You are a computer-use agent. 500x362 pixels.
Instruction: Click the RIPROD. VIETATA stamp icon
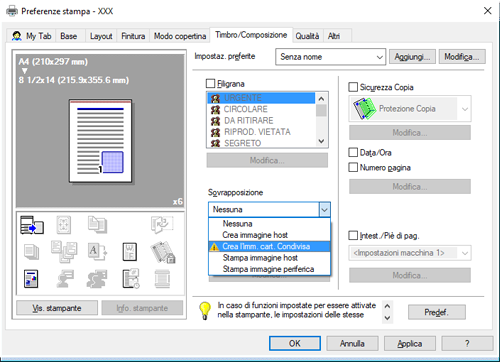pos(215,132)
